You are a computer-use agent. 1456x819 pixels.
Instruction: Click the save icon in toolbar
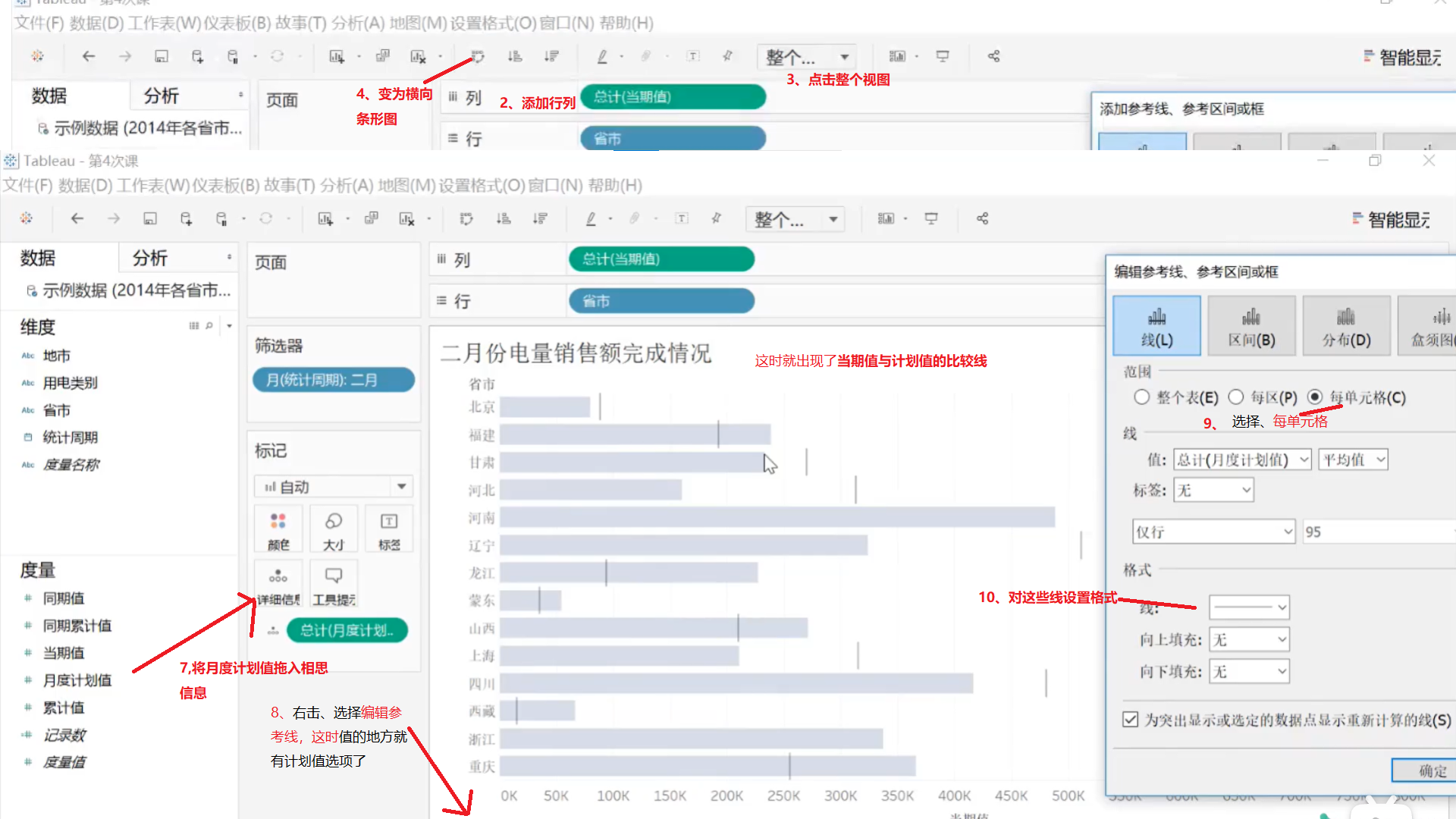150,218
